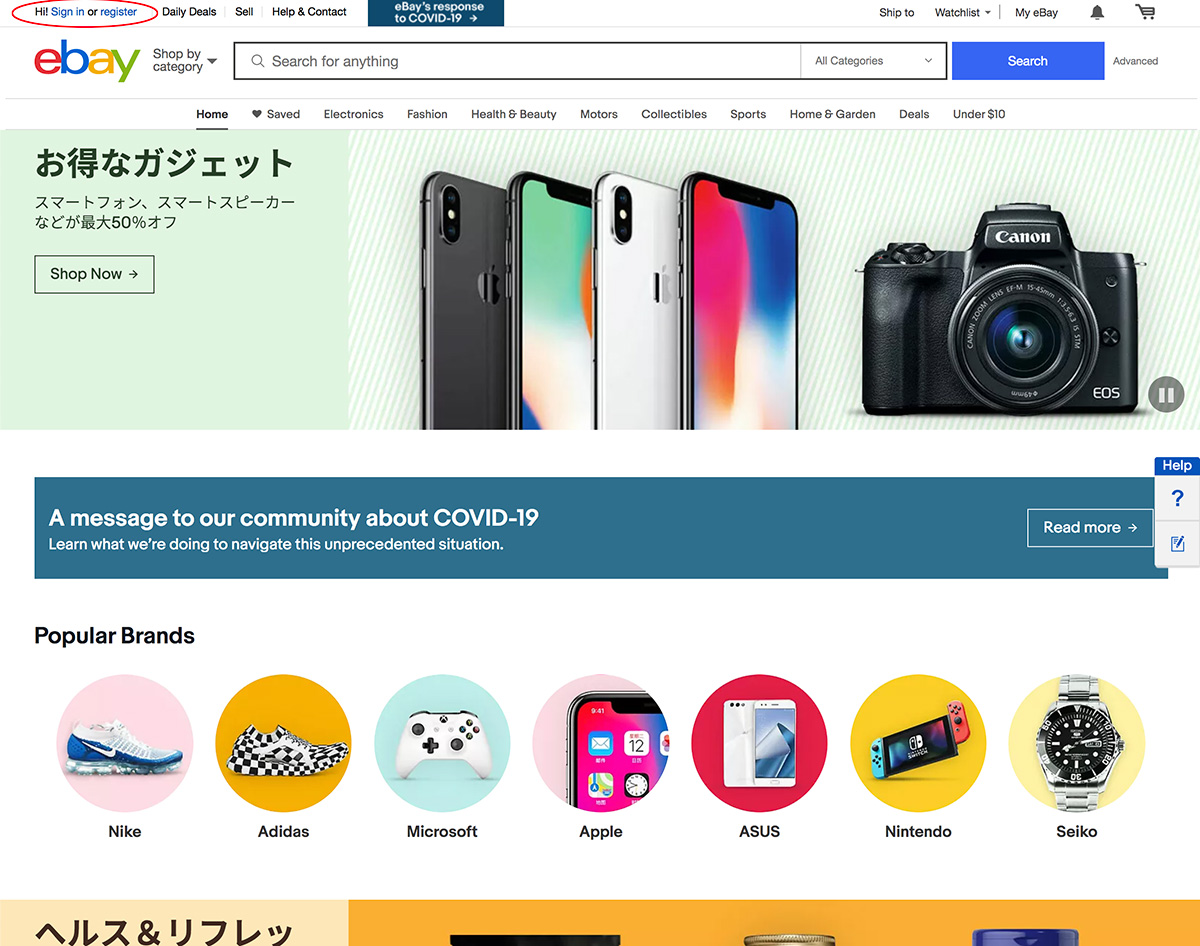Click the blue Search button

pyautogui.click(x=1028, y=61)
